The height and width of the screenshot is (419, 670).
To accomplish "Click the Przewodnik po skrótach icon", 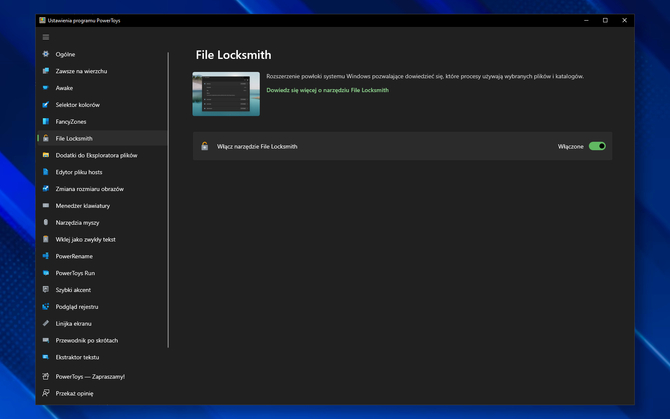I will tap(46, 340).
